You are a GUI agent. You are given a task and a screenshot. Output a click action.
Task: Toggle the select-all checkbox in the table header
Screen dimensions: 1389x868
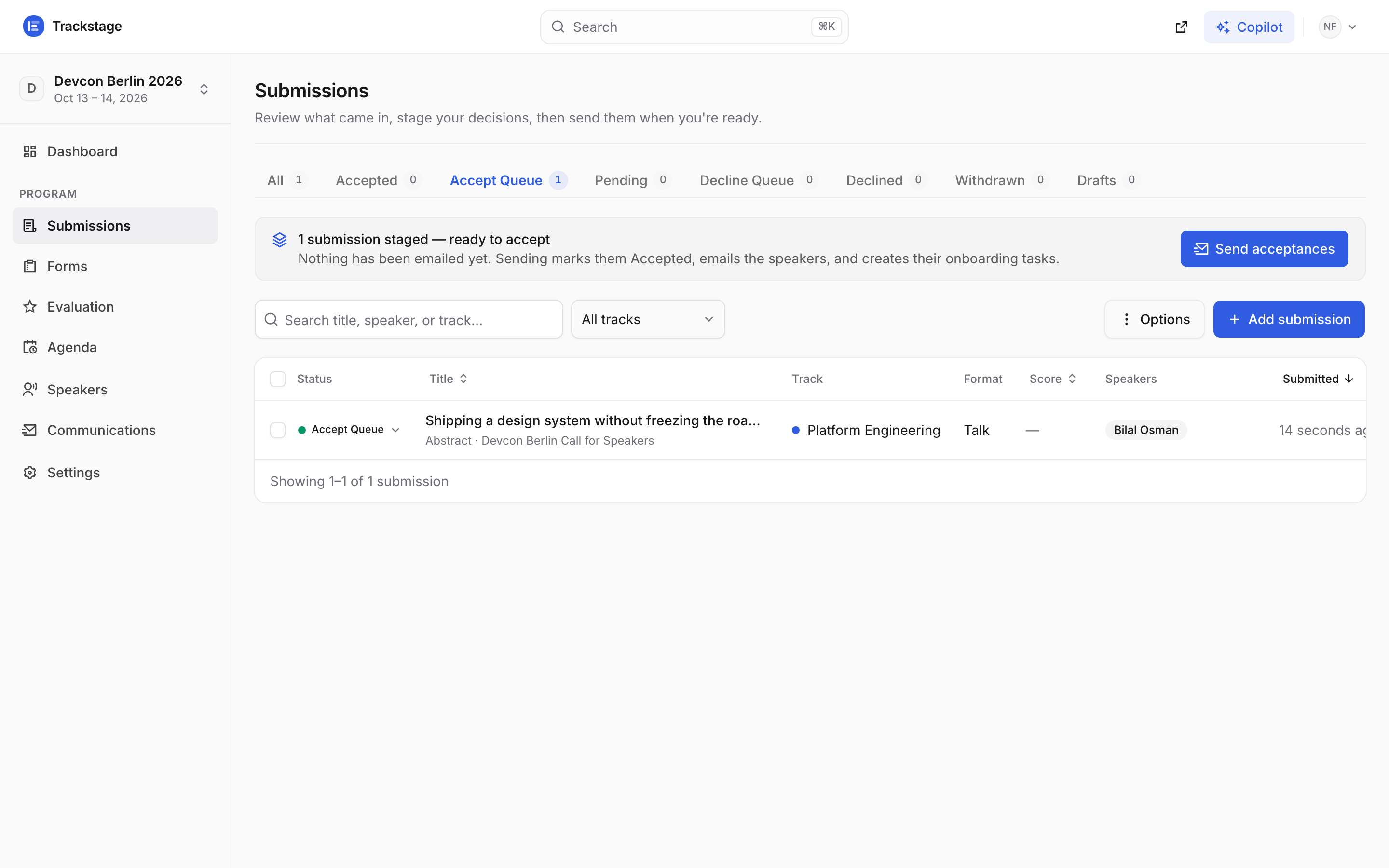pyautogui.click(x=278, y=379)
